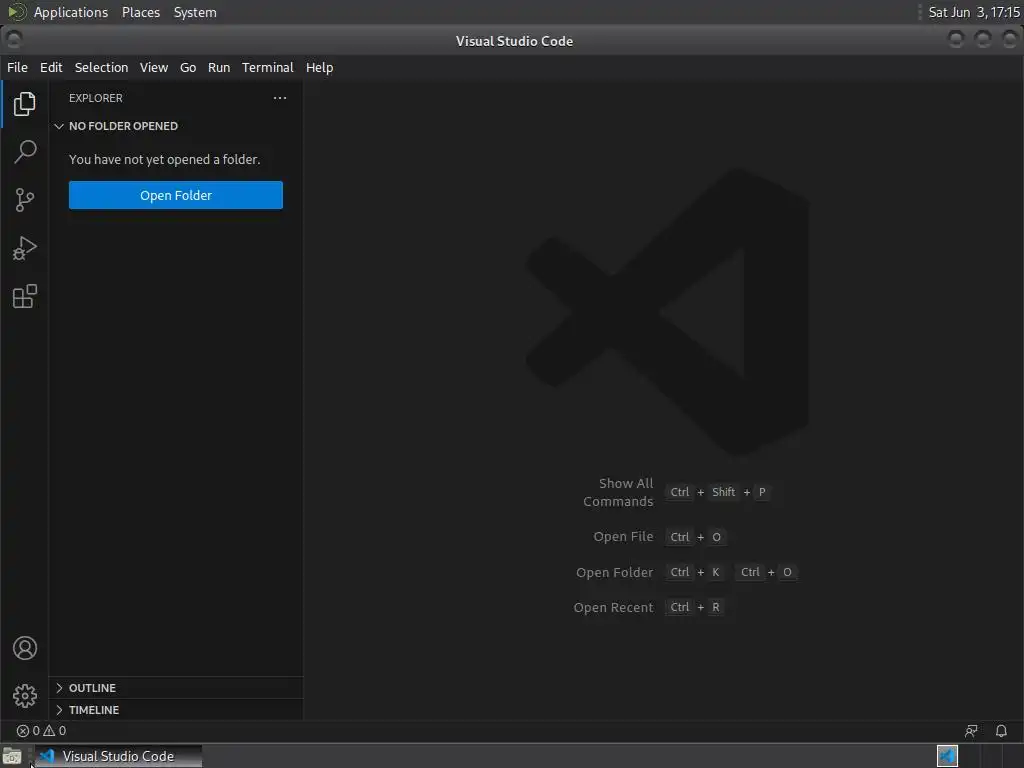Open Explorer views and more actions ellipsis

tap(280, 98)
